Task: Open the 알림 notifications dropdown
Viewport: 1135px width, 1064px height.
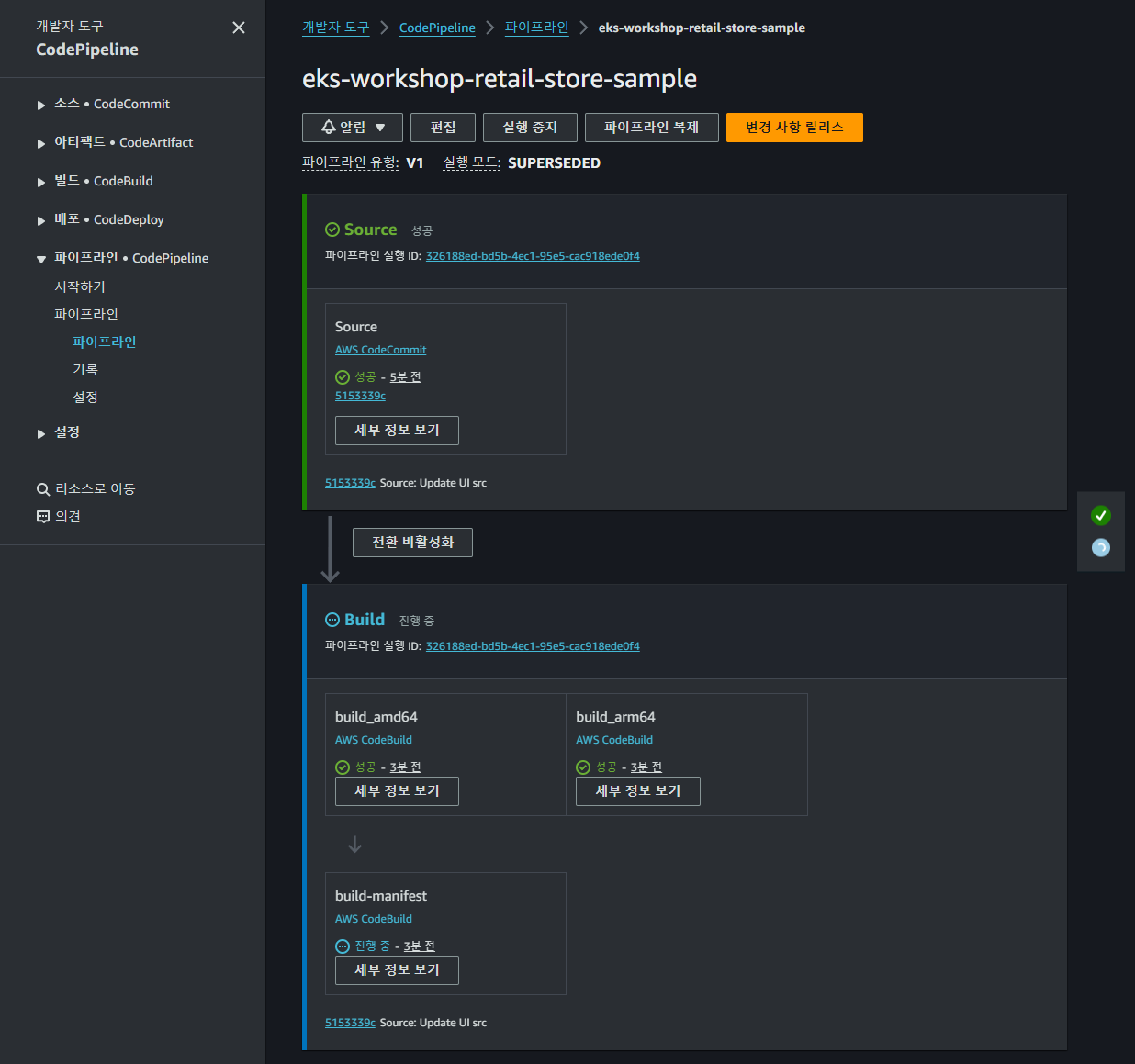Action: point(353,128)
